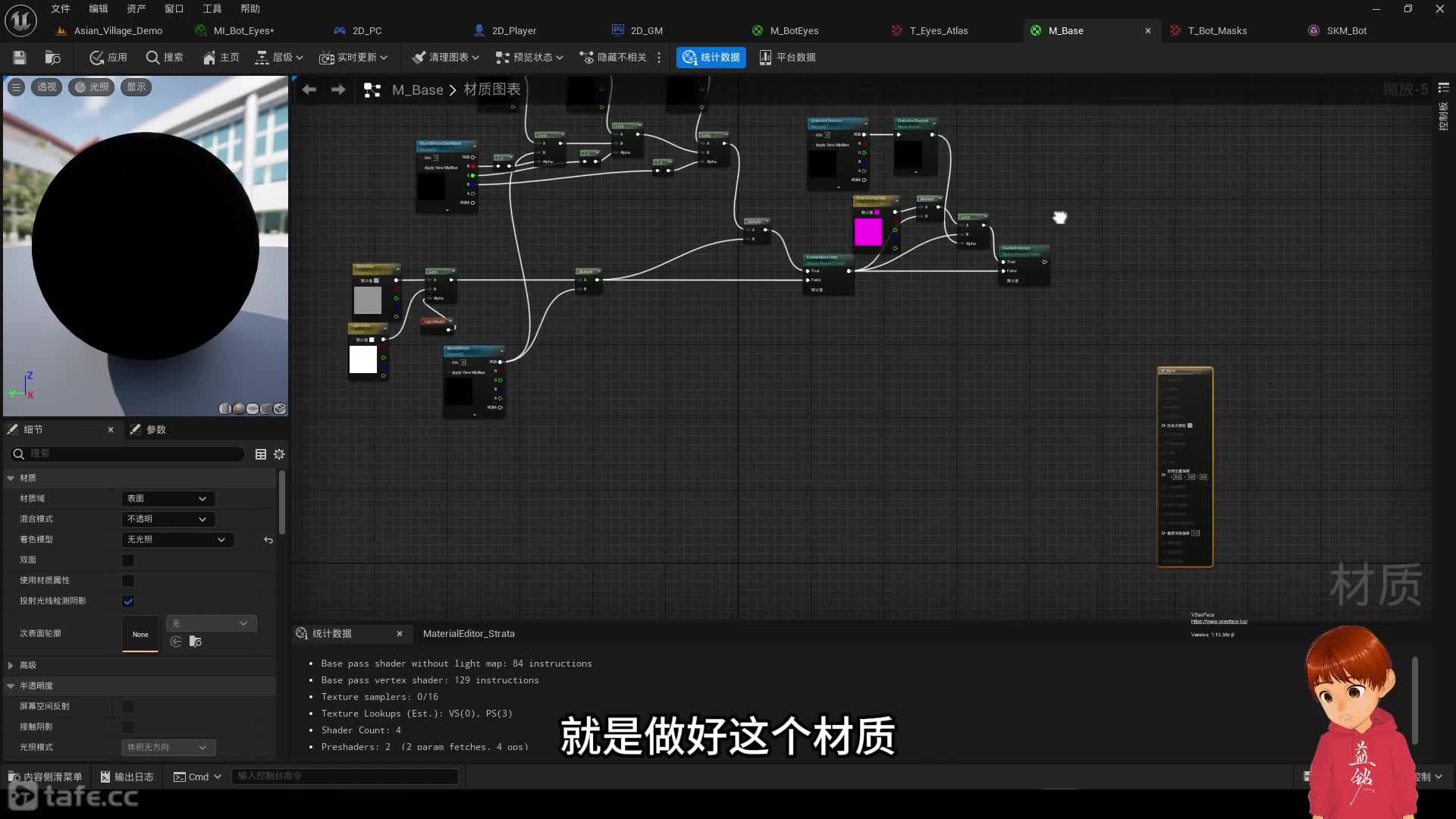Open the 窗口 window menu
This screenshot has width=1456, height=819.
pos(174,9)
